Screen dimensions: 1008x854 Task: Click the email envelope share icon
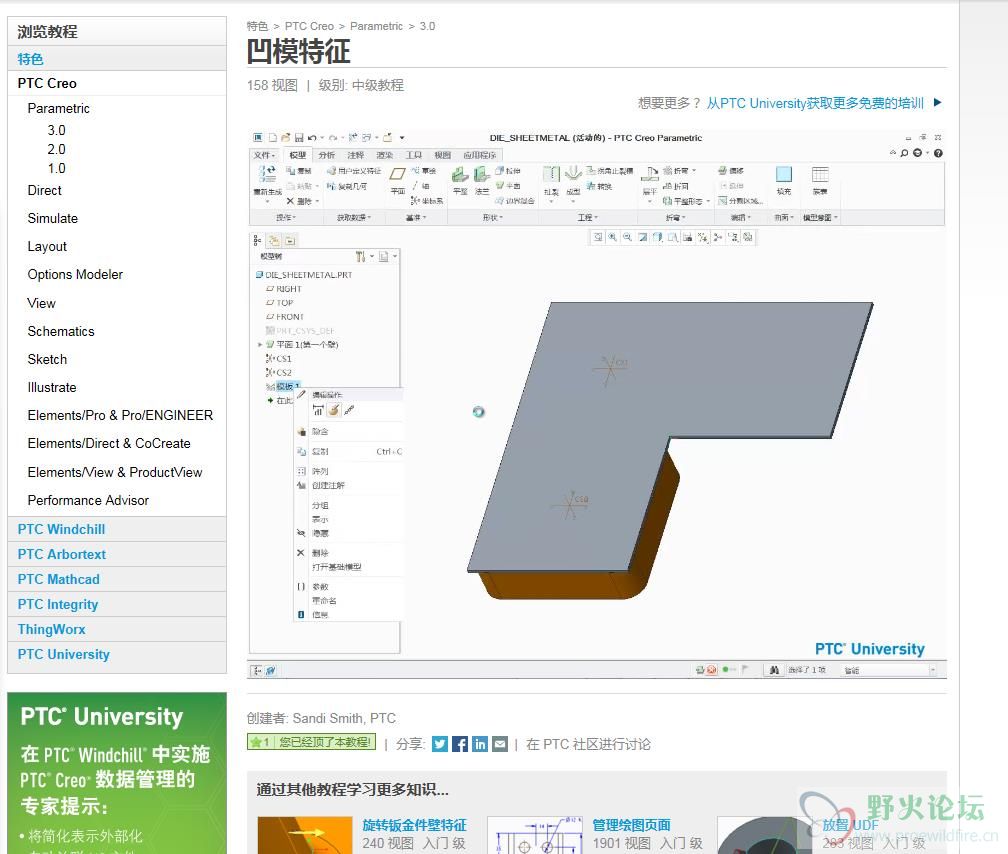tap(500, 744)
